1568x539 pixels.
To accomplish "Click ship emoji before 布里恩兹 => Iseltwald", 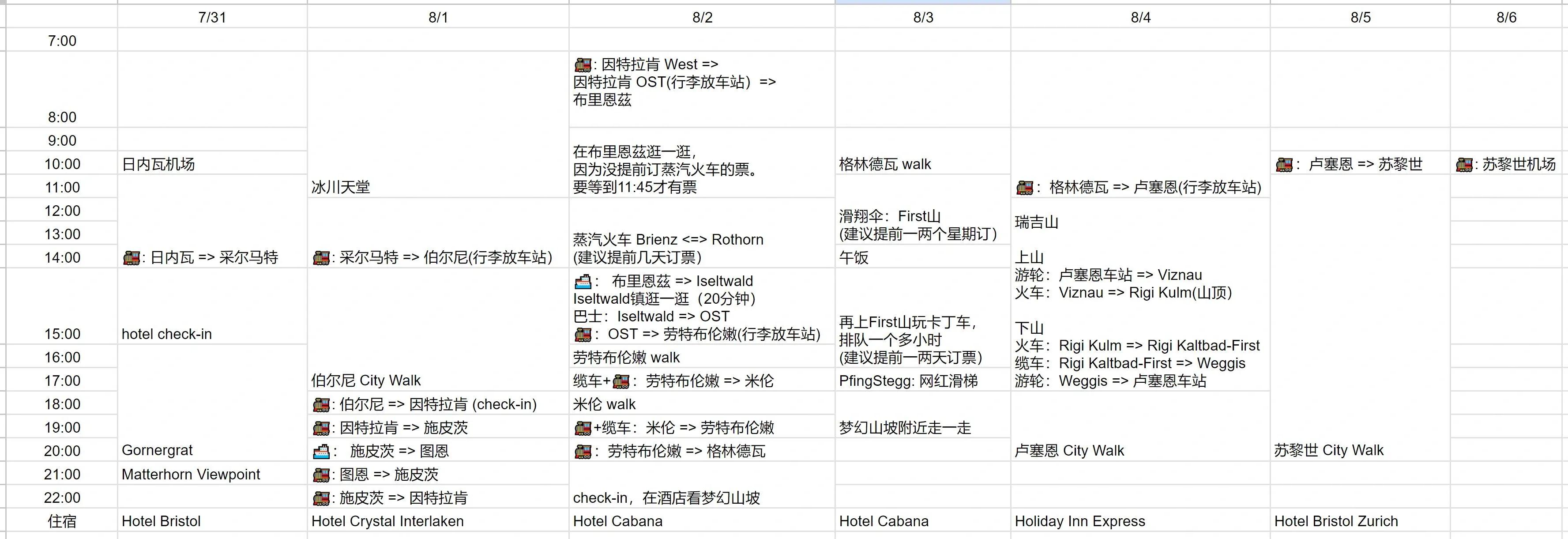I will 583,281.
